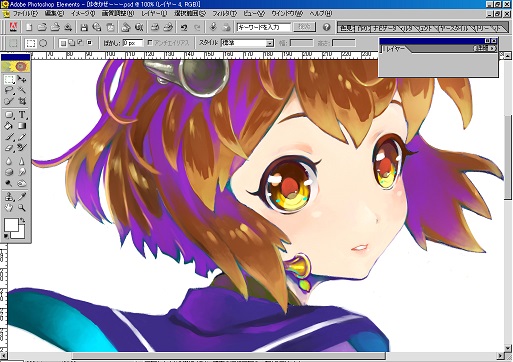Select the Crop tool
The width and height of the screenshot is (513, 362).
(x=22, y=101)
